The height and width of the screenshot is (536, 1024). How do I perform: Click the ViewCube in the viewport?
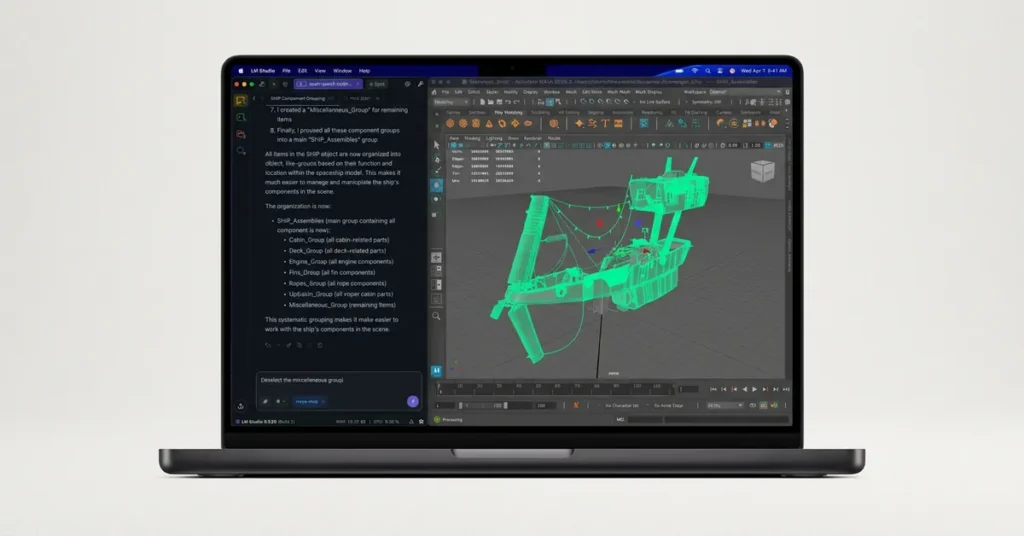[x=763, y=171]
